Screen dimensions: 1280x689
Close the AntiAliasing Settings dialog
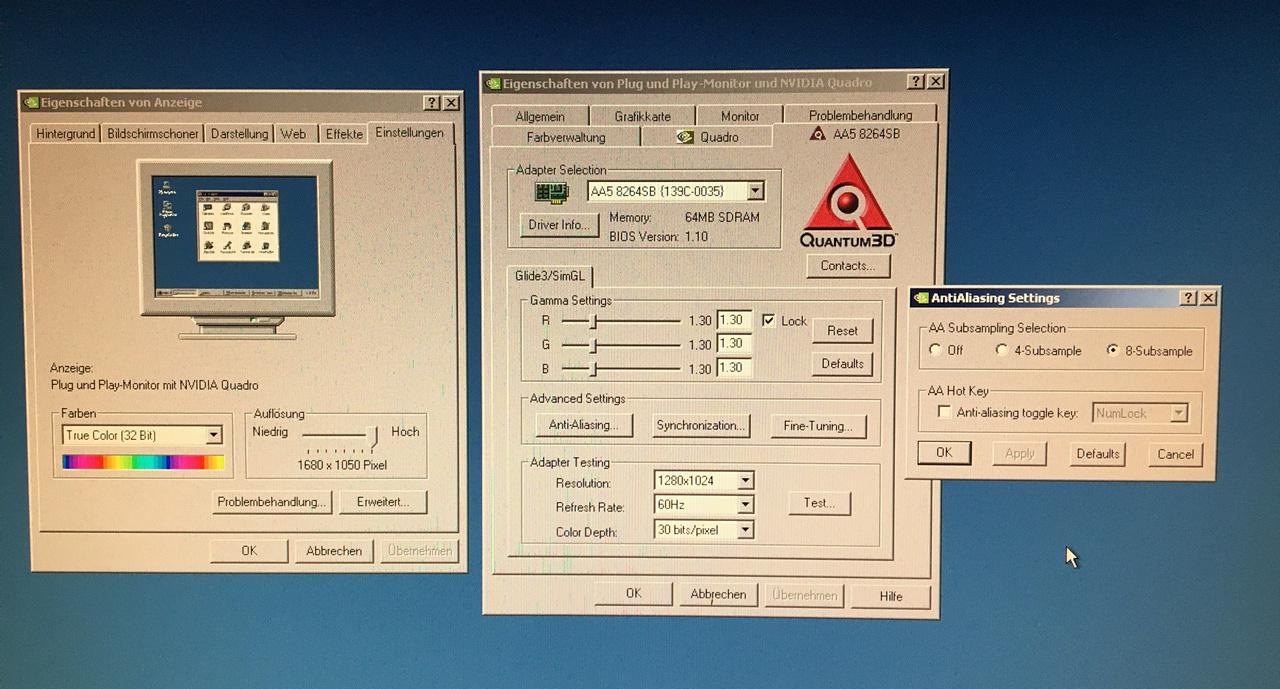(1208, 298)
